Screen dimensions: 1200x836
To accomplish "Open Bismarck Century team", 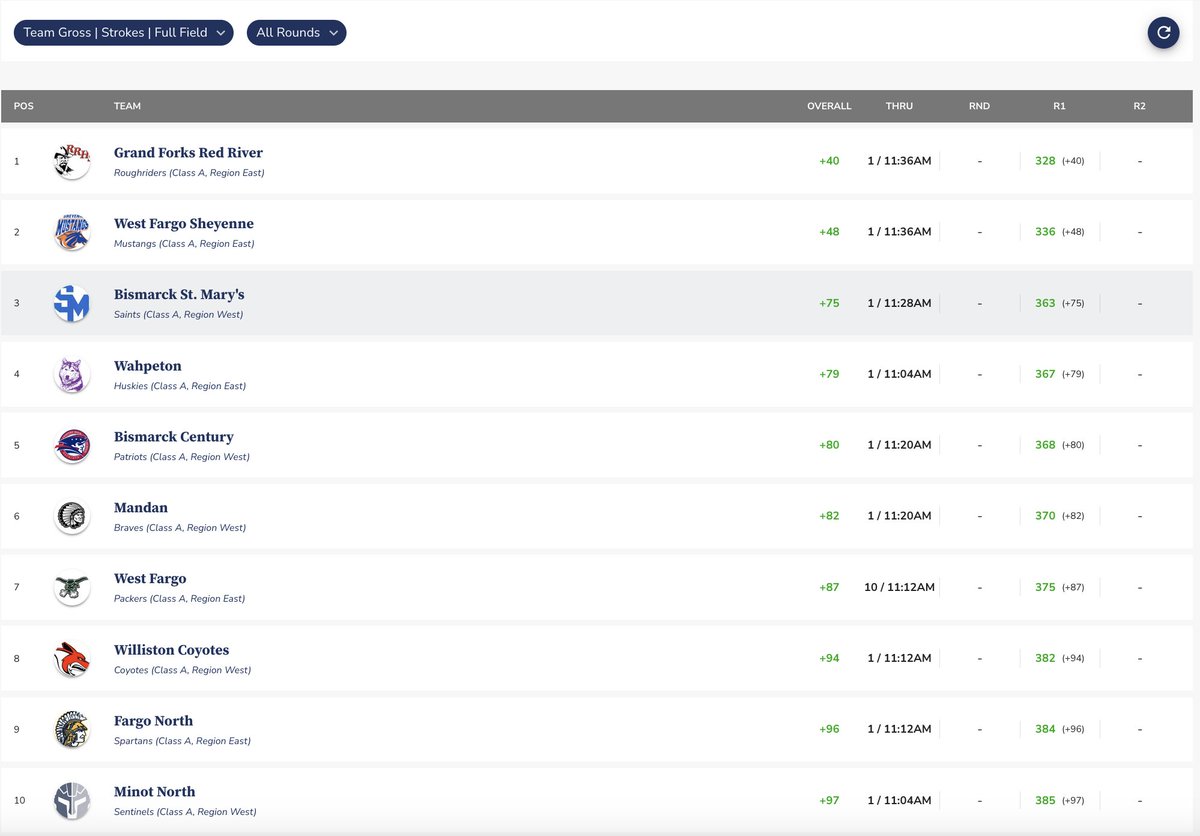I will 174,437.
